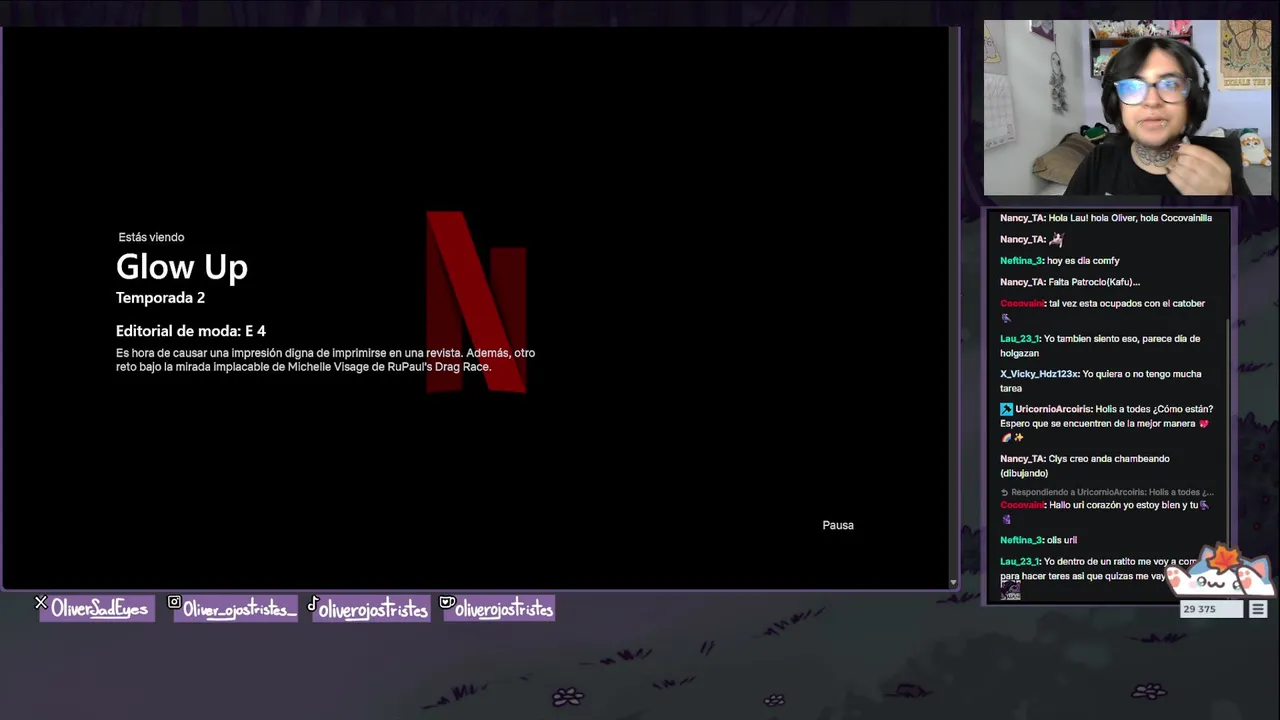
Task: Click the Glow Up show title
Action: point(182,267)
